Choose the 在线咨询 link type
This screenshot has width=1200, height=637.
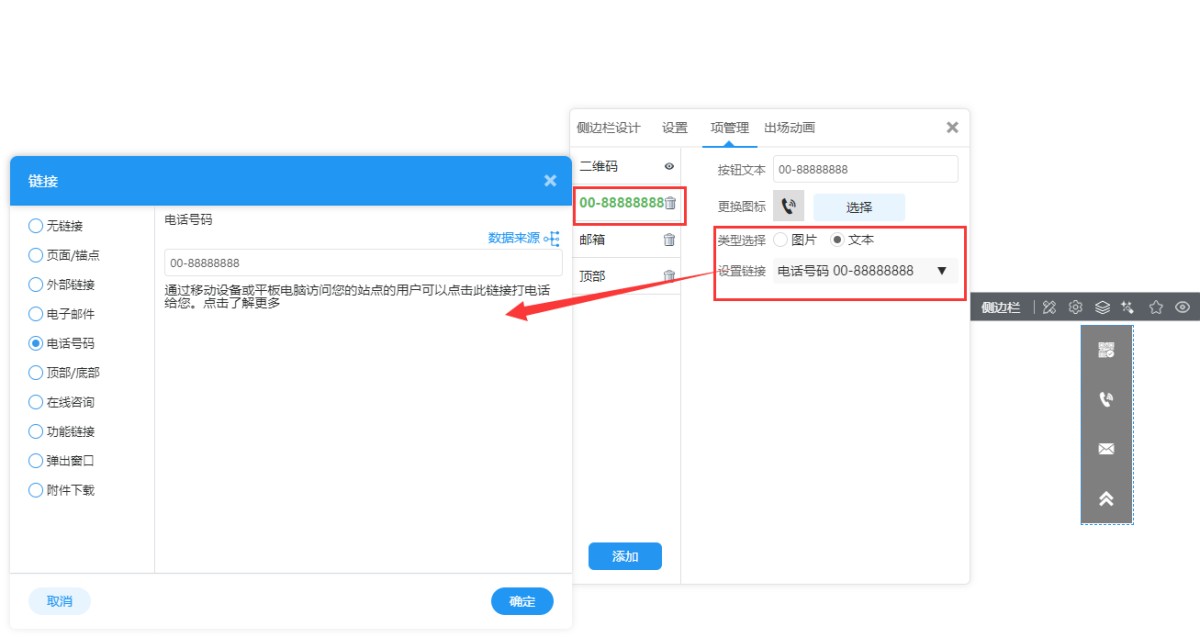[36, 402]
